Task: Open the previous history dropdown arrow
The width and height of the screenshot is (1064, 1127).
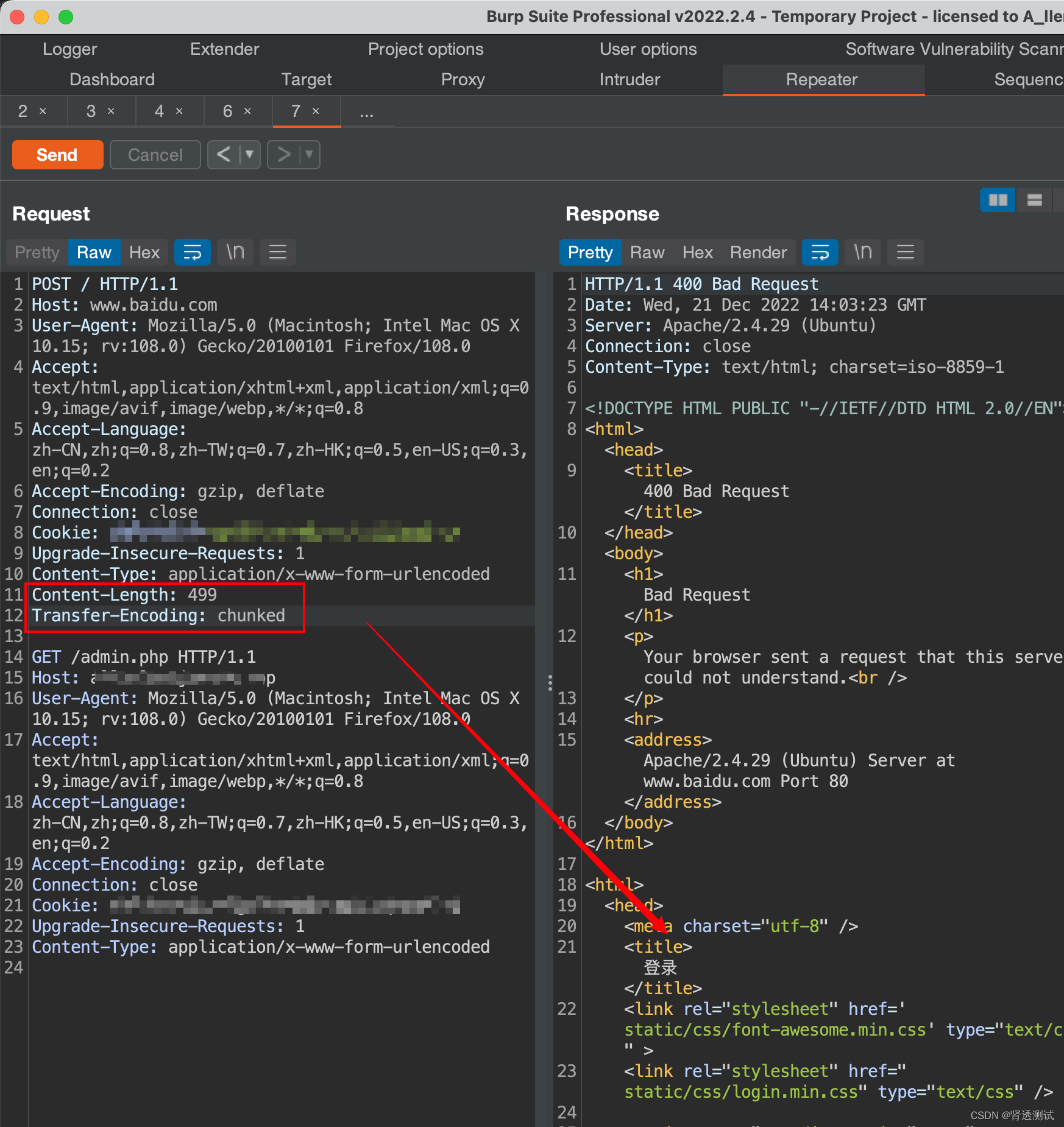Action: coord(249,155)
